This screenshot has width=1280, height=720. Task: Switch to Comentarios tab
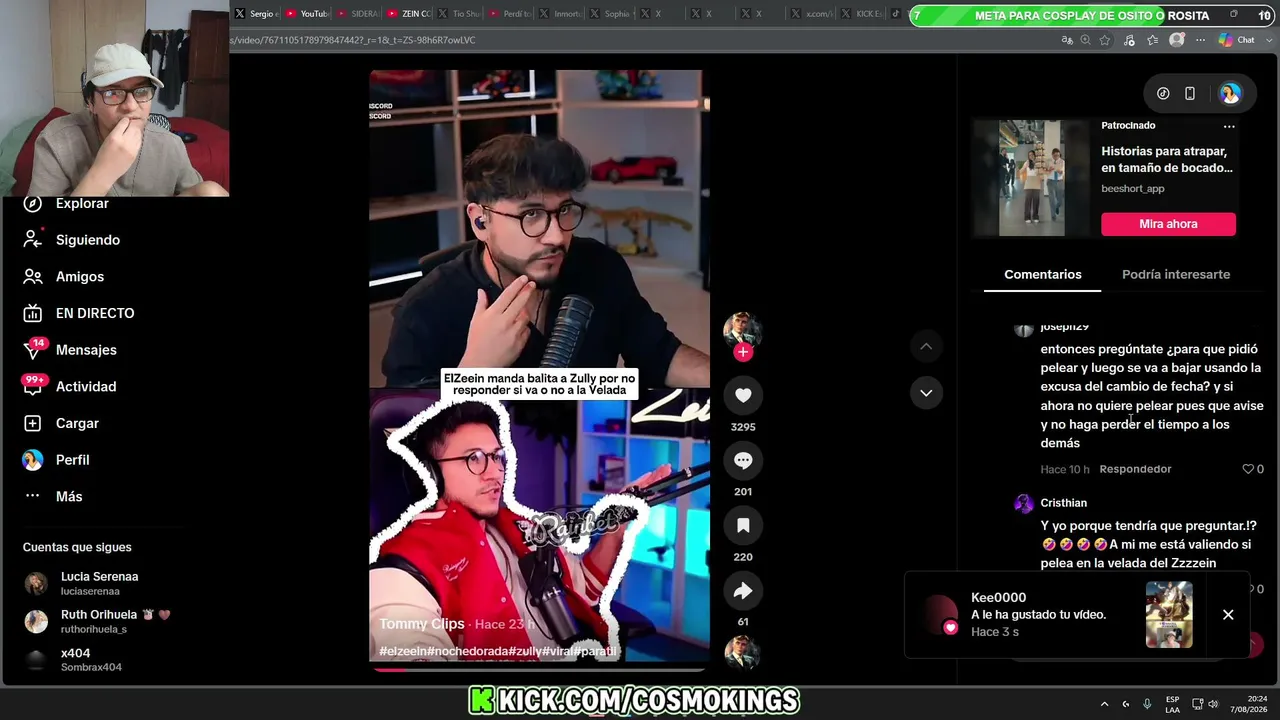click(x=1043, y=275)
